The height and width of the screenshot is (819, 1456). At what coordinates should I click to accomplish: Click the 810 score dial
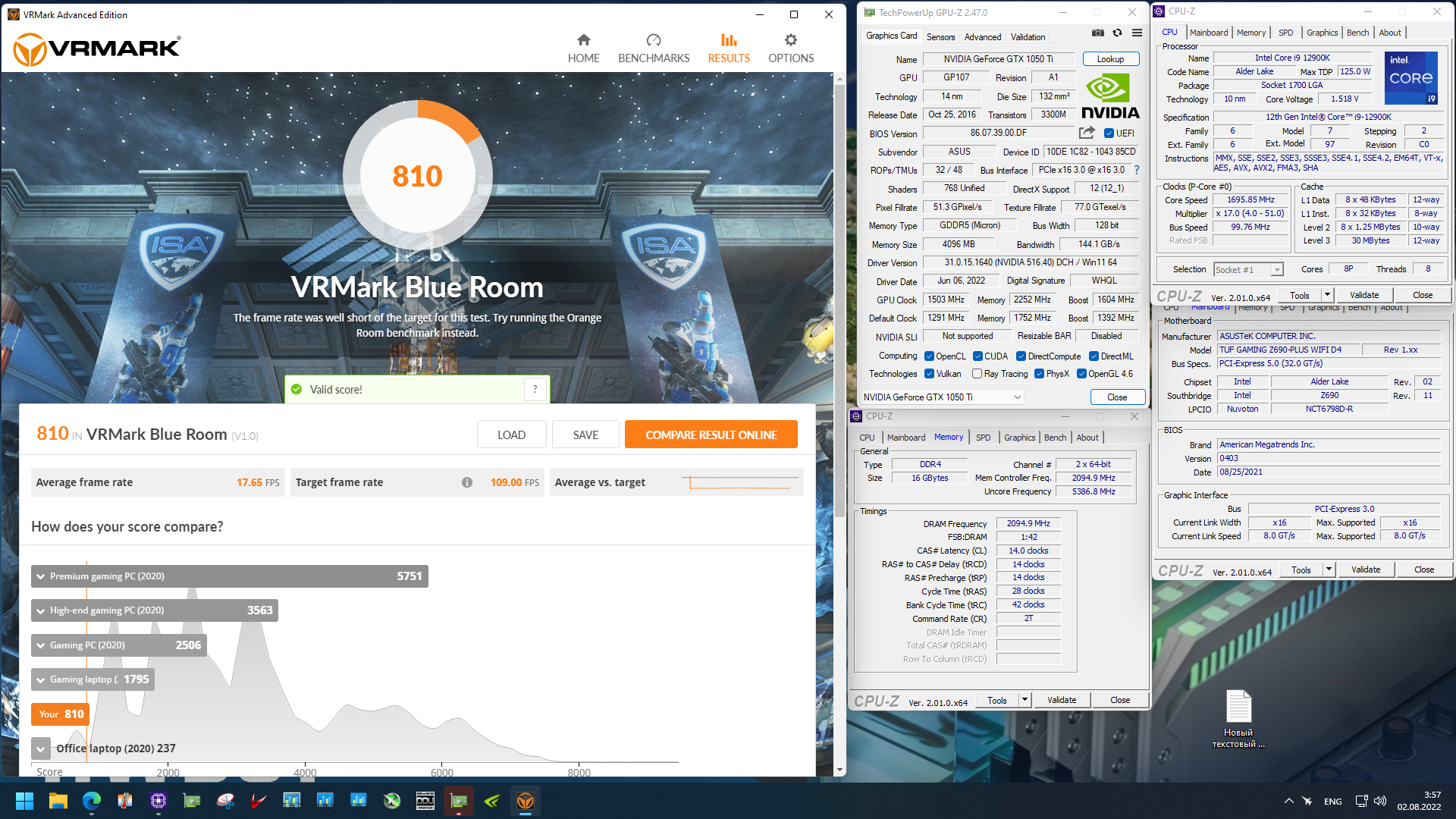[418, 176]
